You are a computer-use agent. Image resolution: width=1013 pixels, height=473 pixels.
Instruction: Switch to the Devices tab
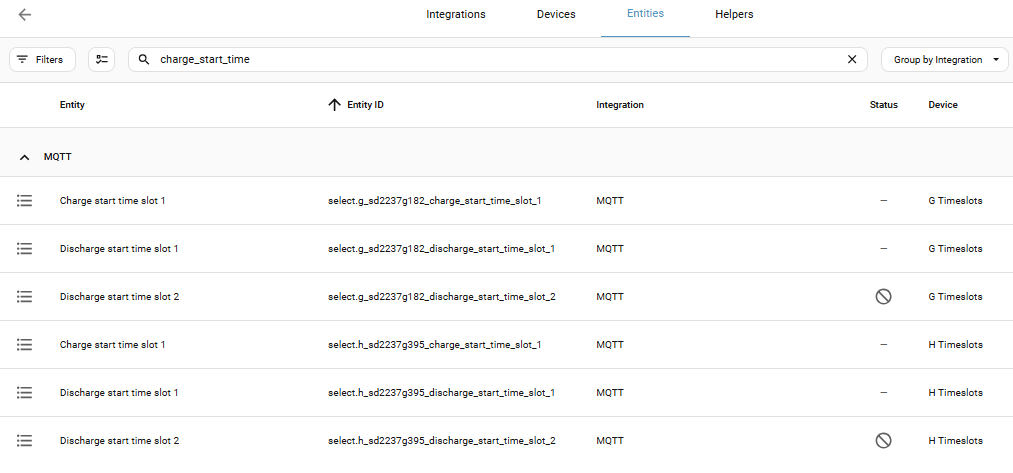point(556,14)
